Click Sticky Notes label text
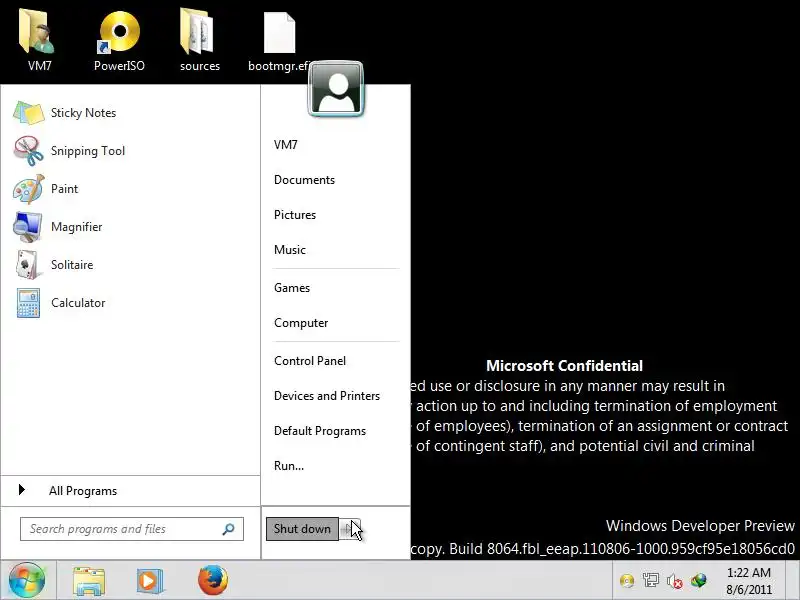800x600 pixels. click(x=83, y=113)
